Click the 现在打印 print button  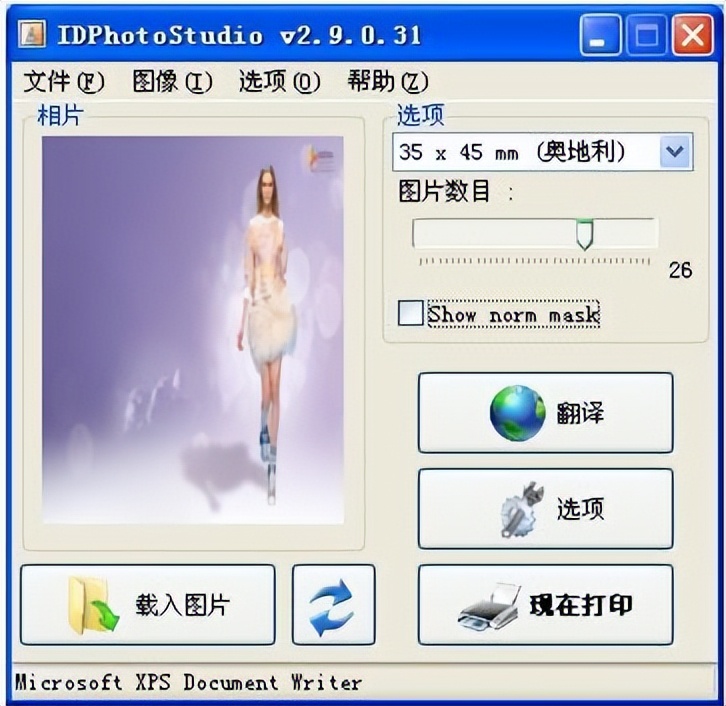tap(545, 605)
